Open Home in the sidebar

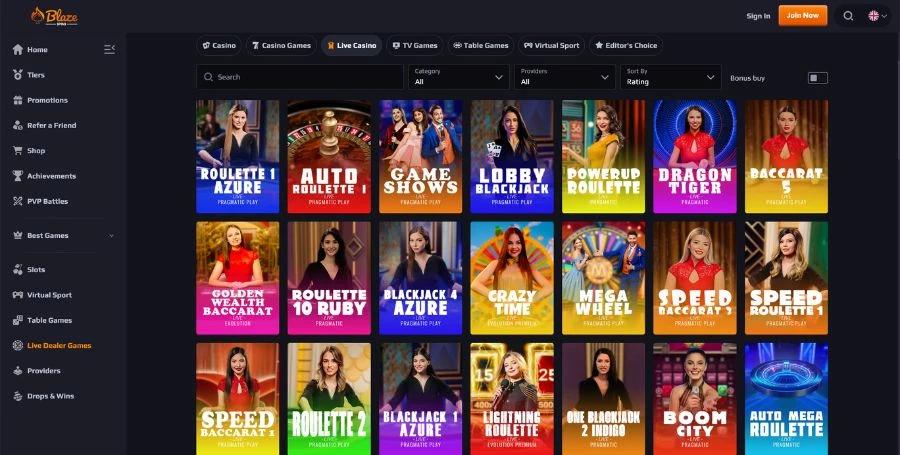[x=37, y=49]
